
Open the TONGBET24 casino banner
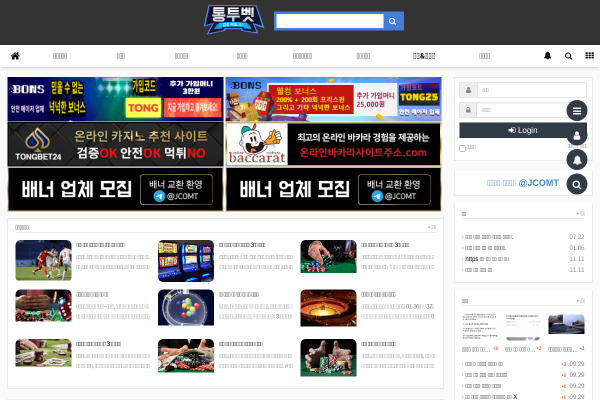(x=115, y=144)
